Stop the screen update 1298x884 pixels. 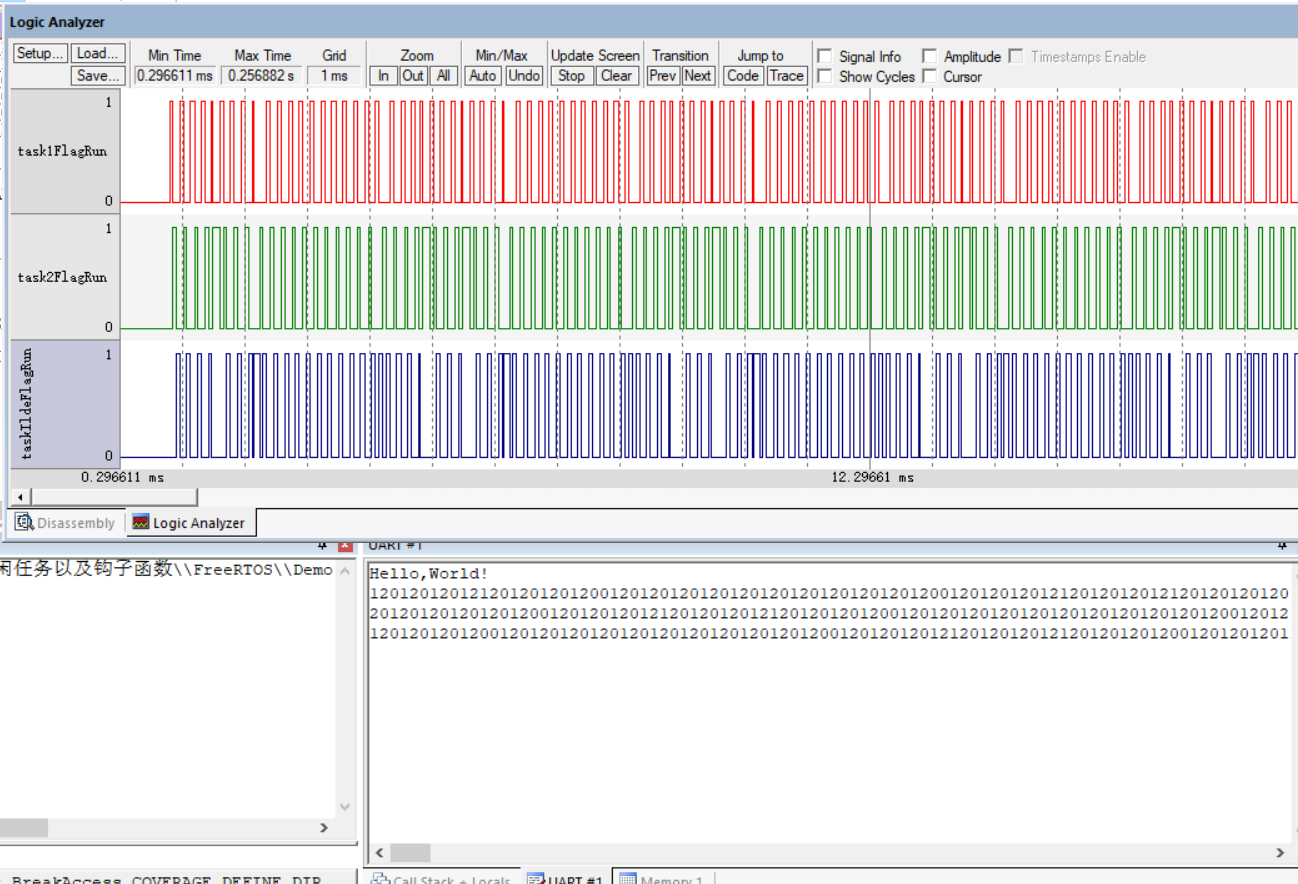[x=571, y=76]
